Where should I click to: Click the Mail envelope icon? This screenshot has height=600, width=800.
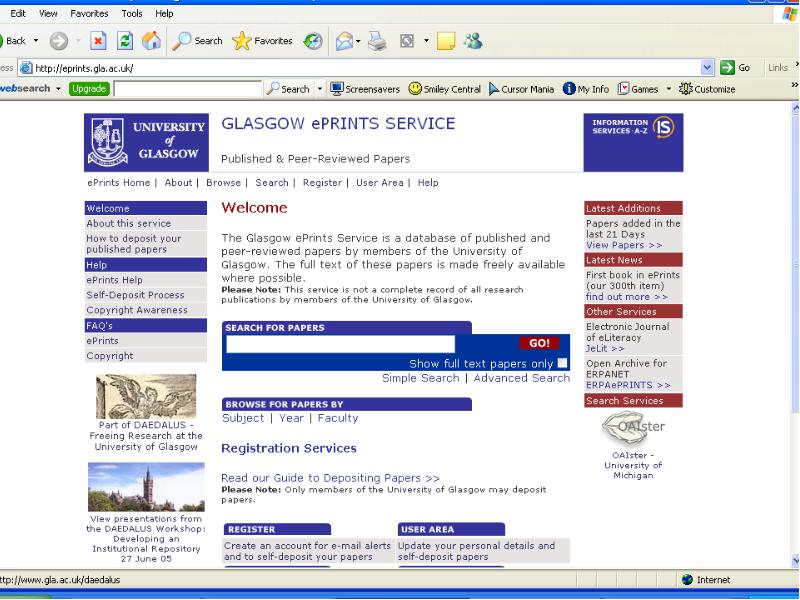[x=344, y=41]
